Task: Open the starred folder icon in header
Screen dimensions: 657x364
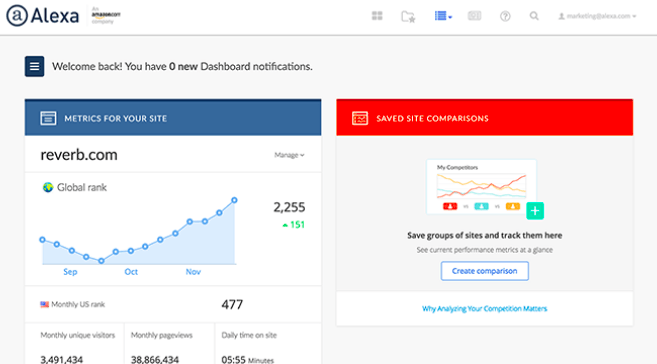Action: click(408, 16)
